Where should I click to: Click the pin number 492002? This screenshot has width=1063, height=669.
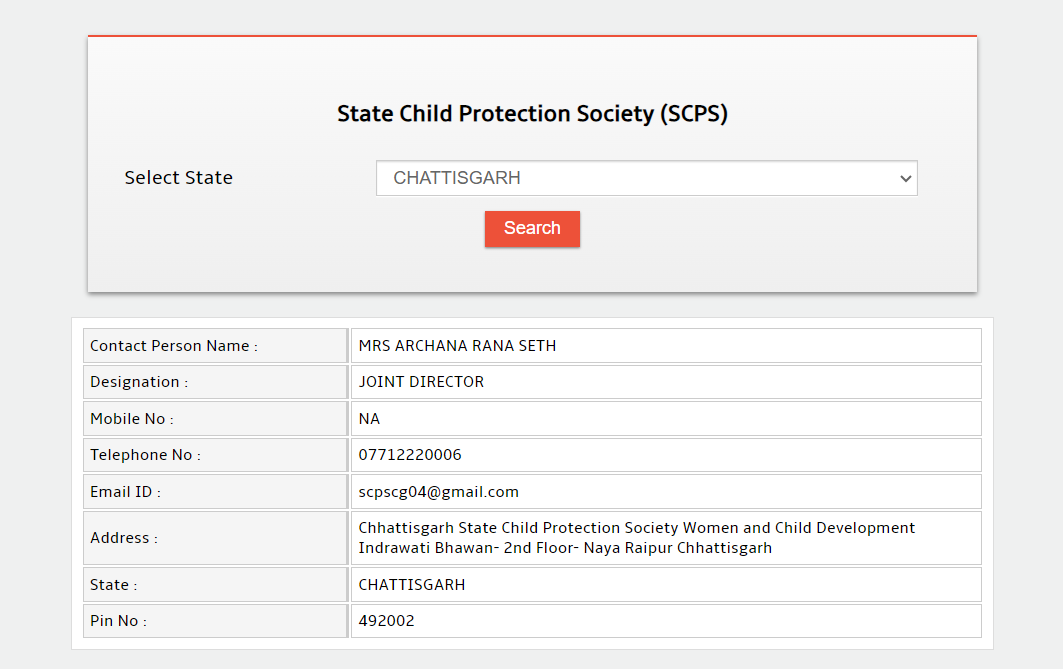click(x=387, y=621)
